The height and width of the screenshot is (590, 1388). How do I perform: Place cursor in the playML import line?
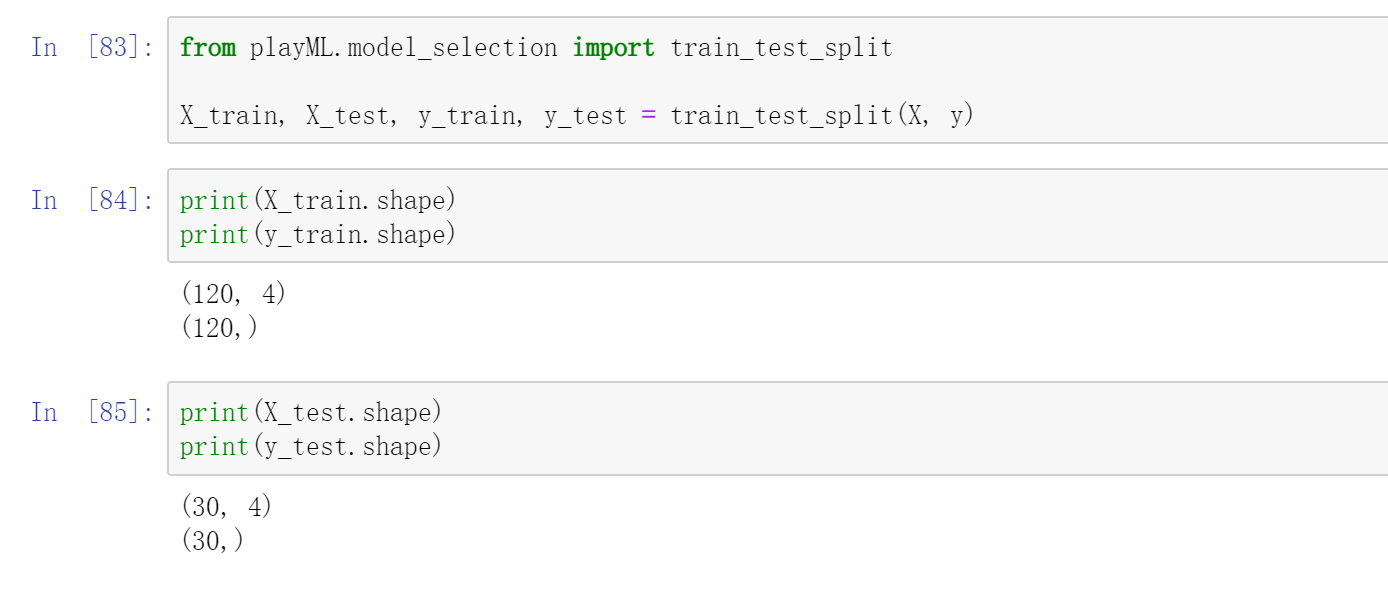click(x=535, y=47)
